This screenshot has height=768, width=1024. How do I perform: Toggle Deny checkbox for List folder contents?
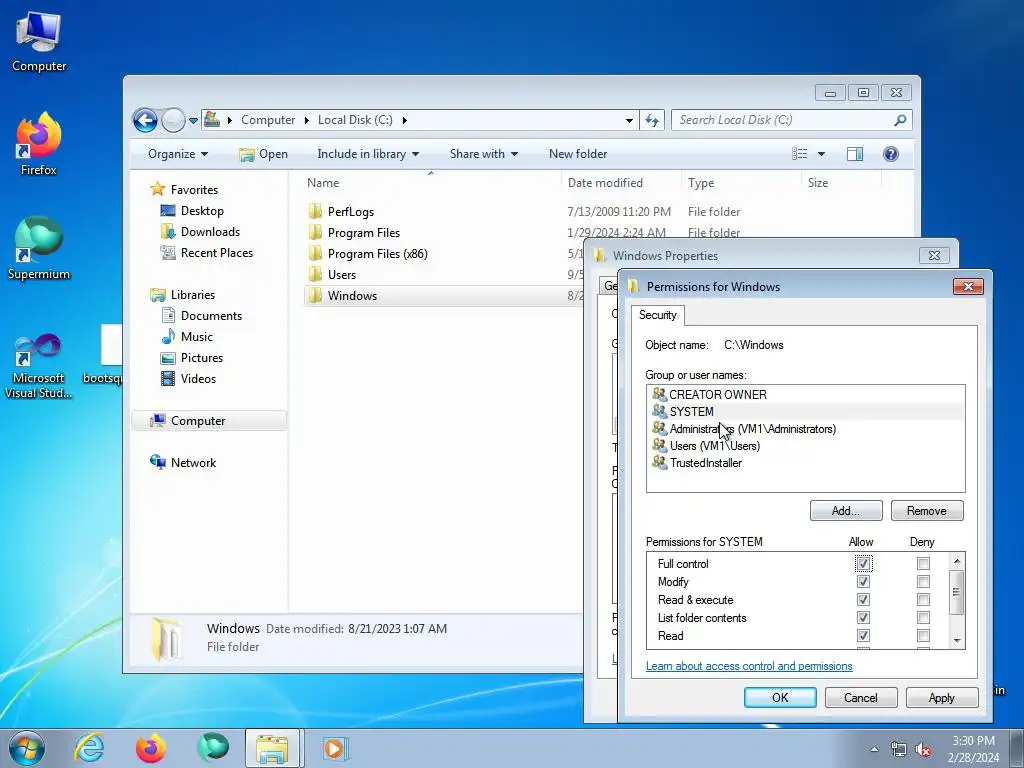coord(923,617)
